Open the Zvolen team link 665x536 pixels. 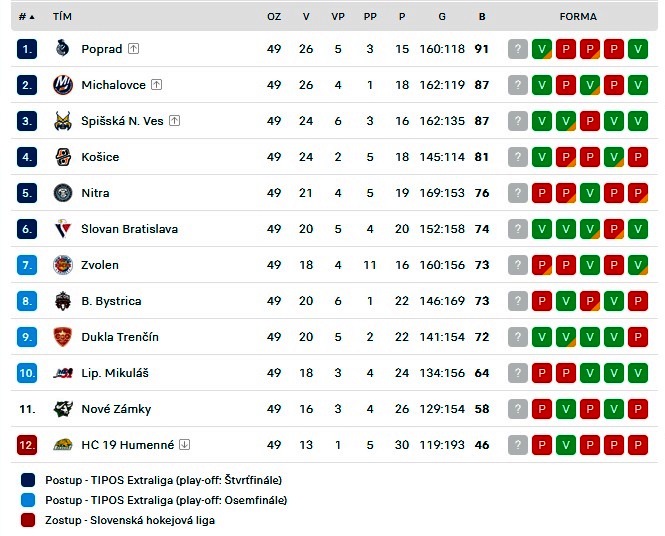[x=100, y=265]
